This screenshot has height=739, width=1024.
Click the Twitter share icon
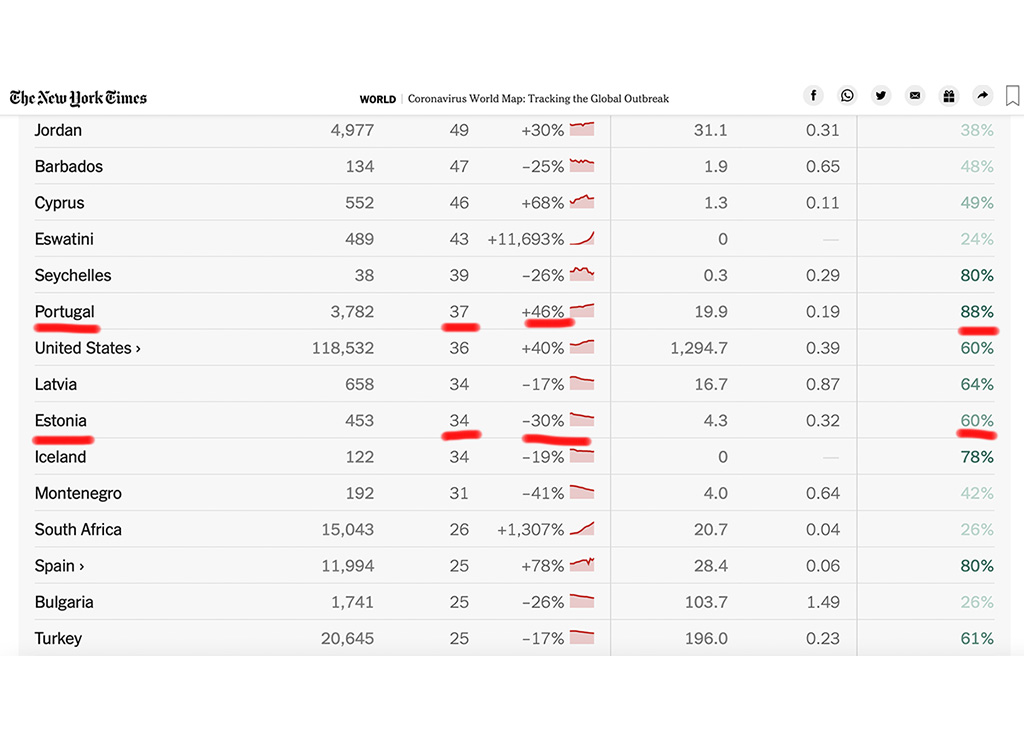(x=881, y=96)
